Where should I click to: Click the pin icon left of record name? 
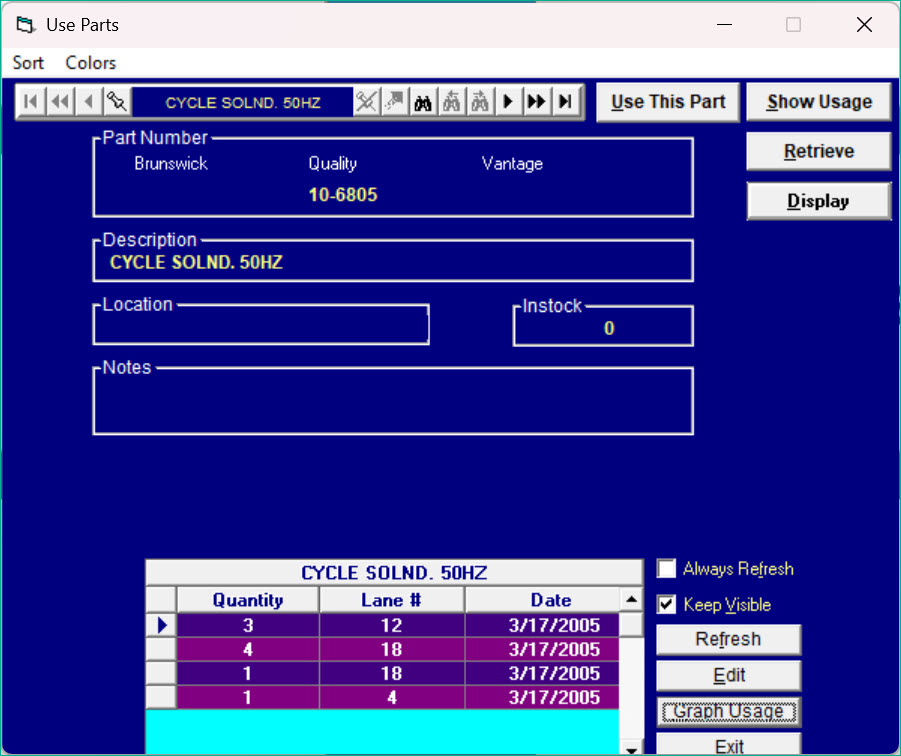click(x=117, y=102)
